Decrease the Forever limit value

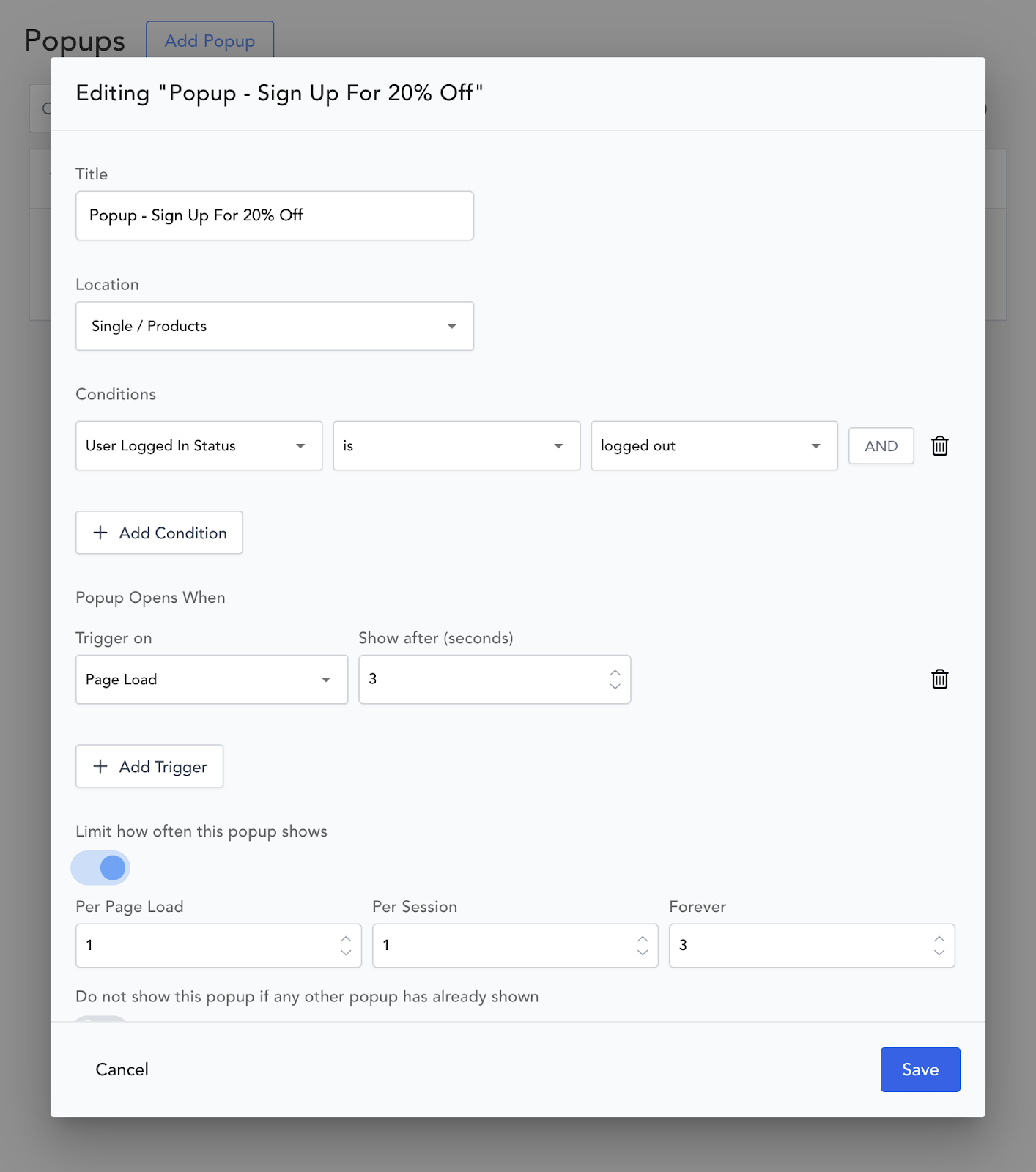[939, 952]
